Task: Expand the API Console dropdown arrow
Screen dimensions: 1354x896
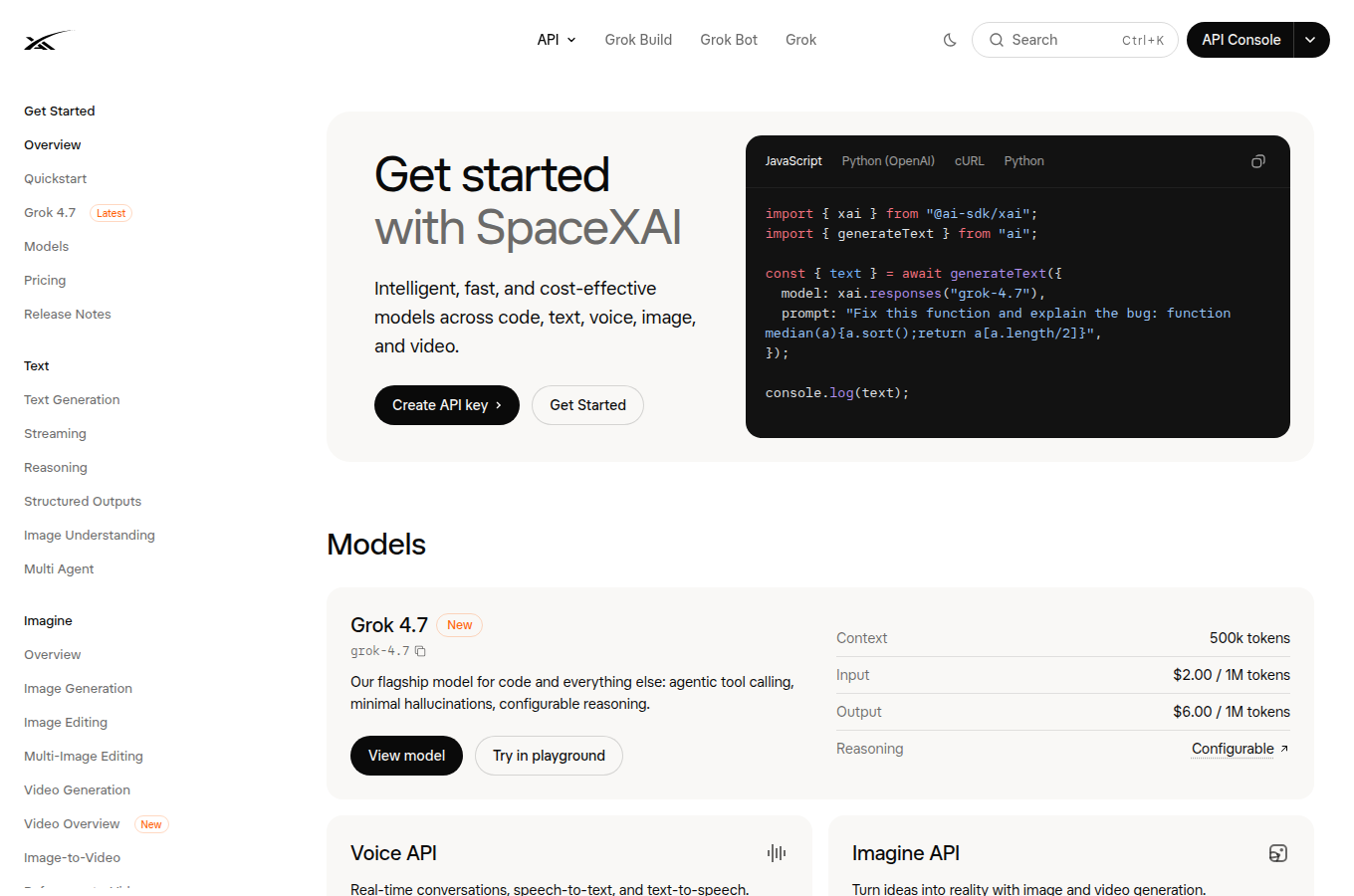Action: pyautogui.click(x=1311, y=40)
